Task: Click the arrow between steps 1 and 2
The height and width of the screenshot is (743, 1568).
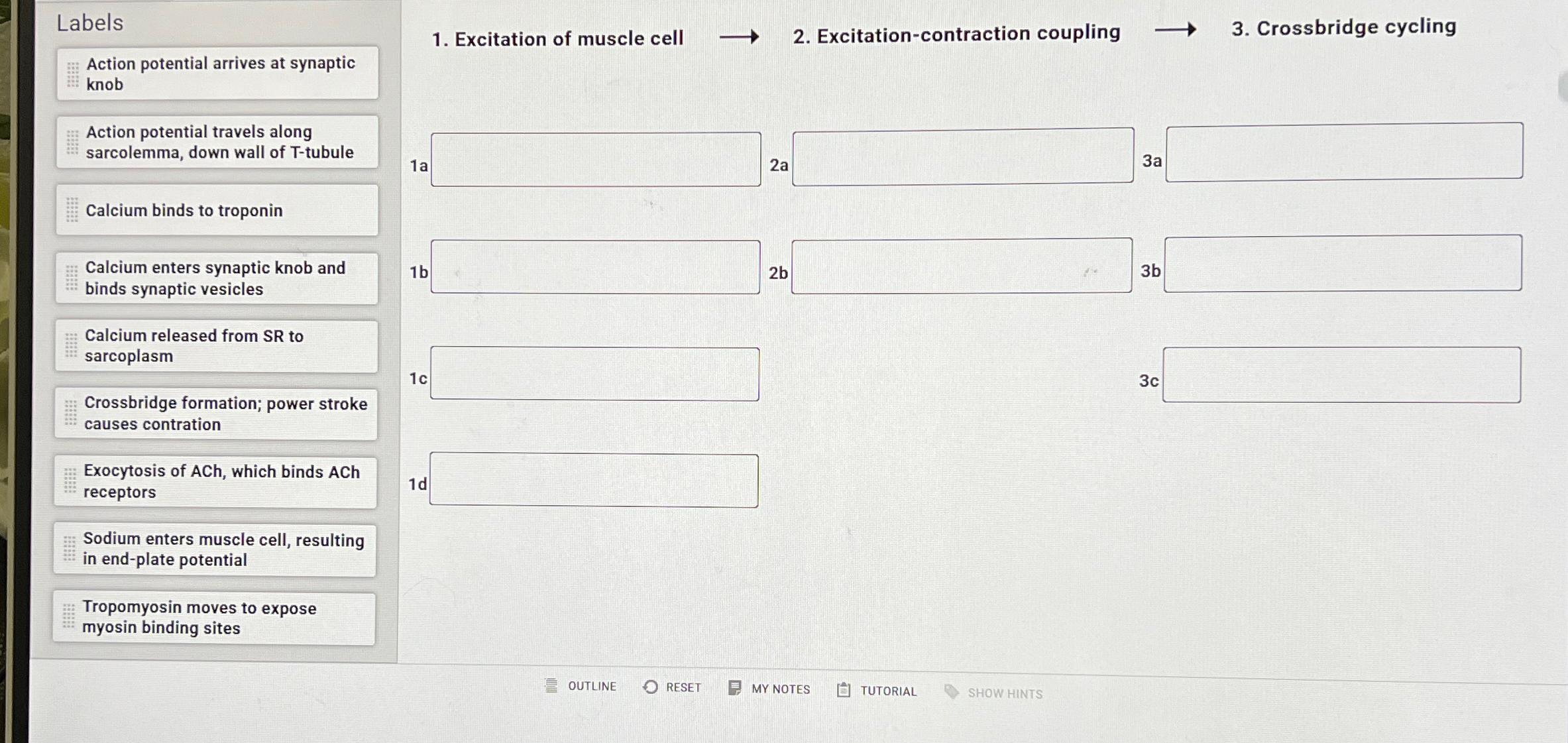Action: coord(739,37)
